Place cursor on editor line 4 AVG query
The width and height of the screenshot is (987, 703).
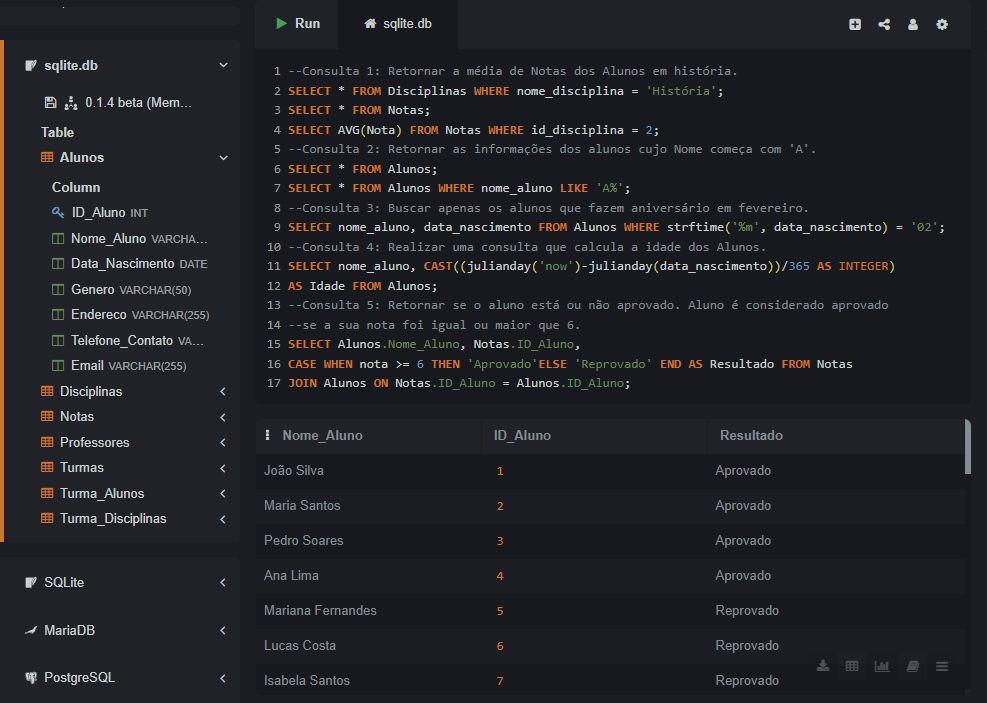coord(473,130)
